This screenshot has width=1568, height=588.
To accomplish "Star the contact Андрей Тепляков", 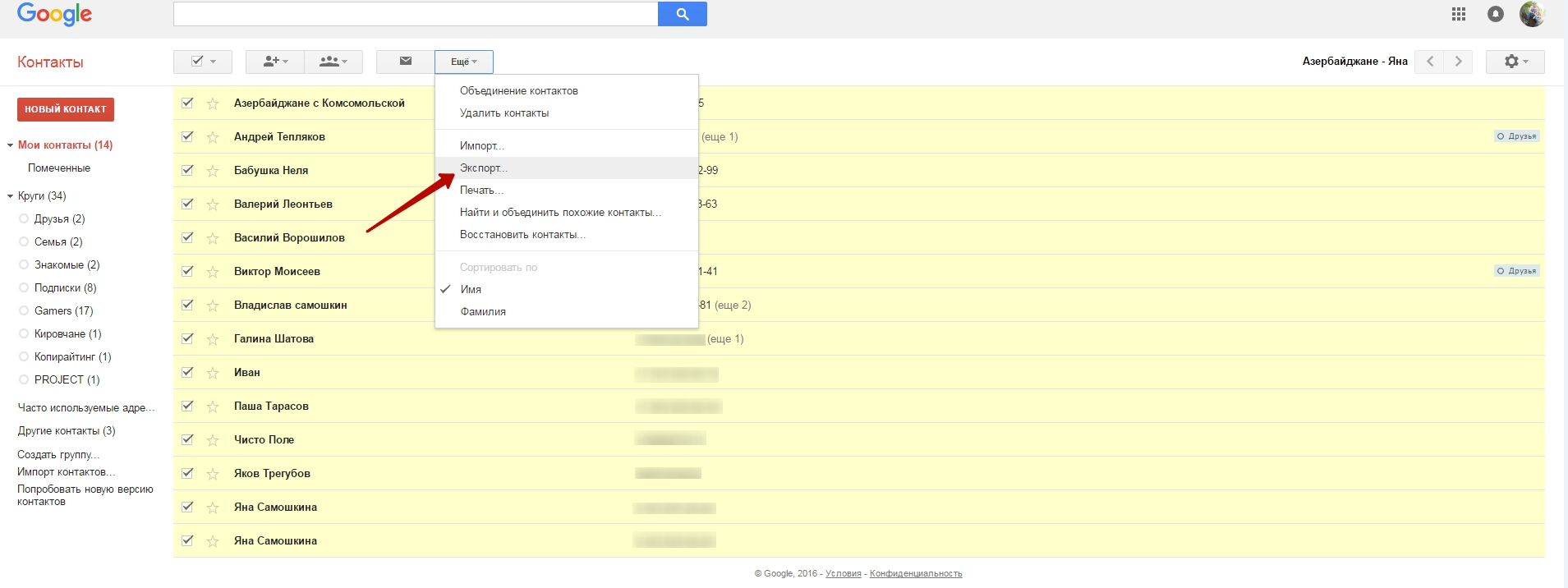I will tap(213, 137).
